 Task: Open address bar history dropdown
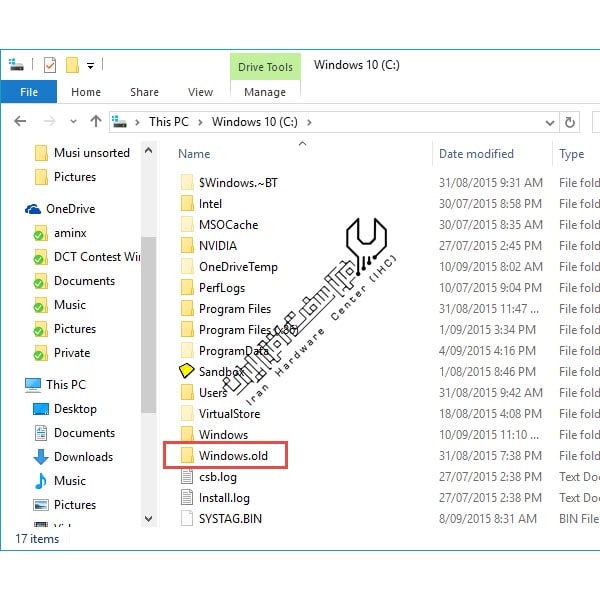(x=550, y=123)
